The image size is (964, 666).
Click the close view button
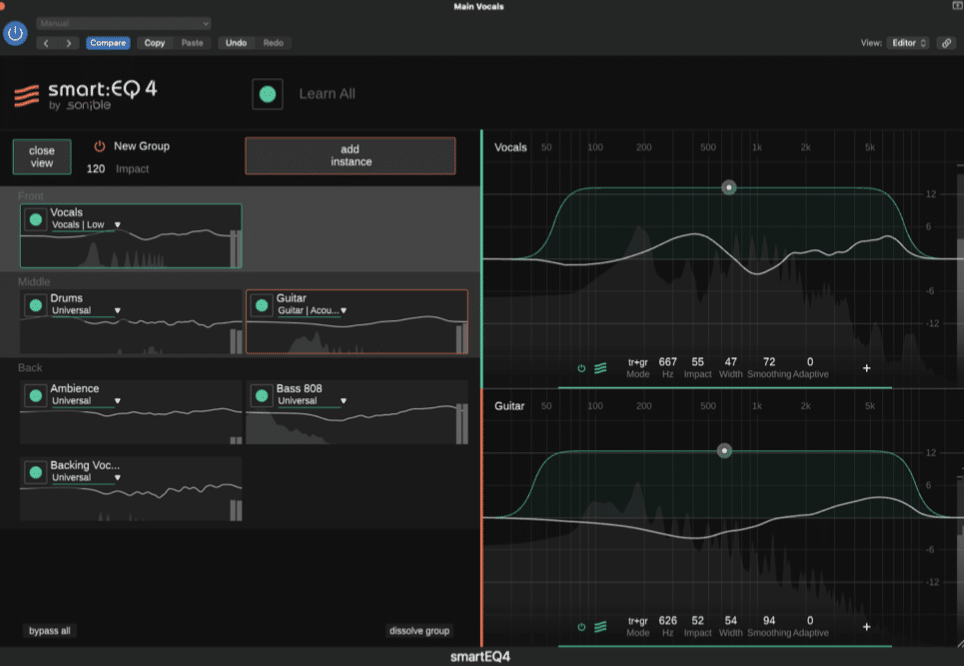[x=42, y=157]
